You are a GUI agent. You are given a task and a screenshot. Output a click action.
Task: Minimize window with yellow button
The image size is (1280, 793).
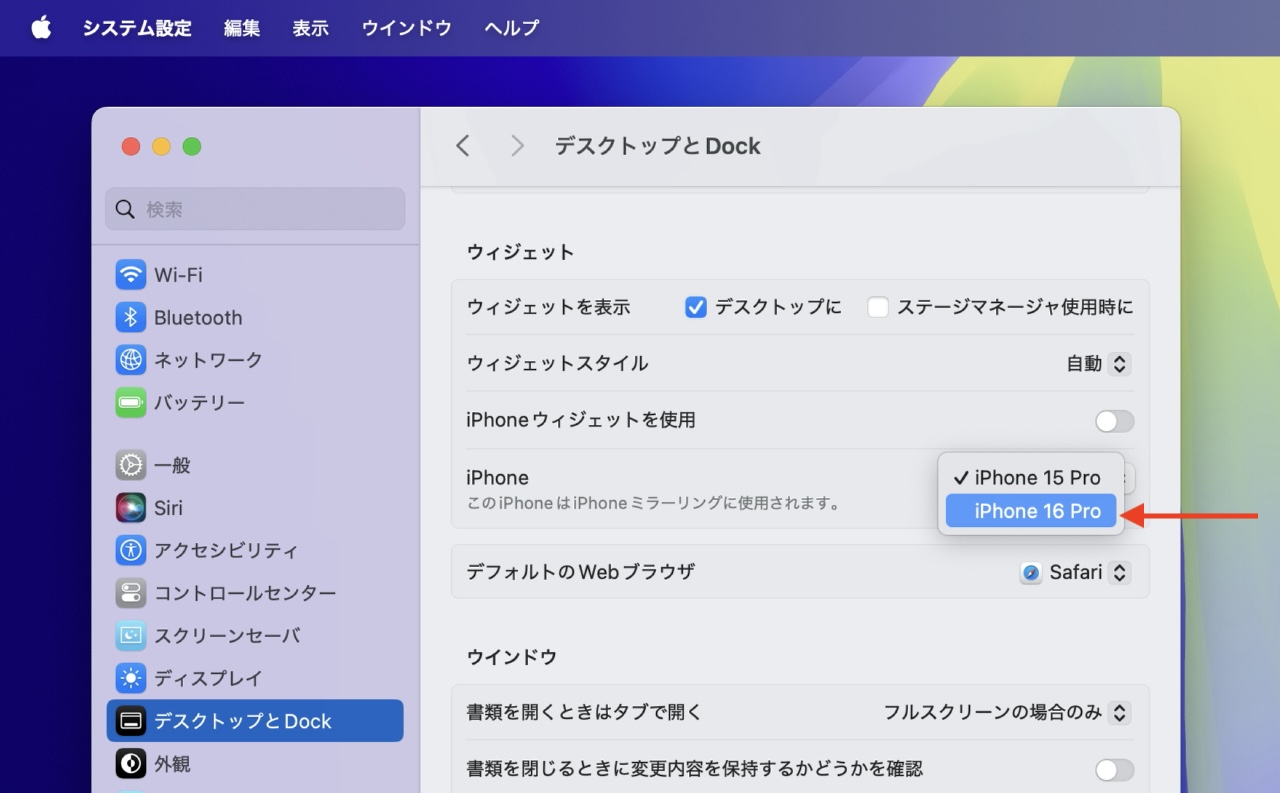tap(161, 147)
